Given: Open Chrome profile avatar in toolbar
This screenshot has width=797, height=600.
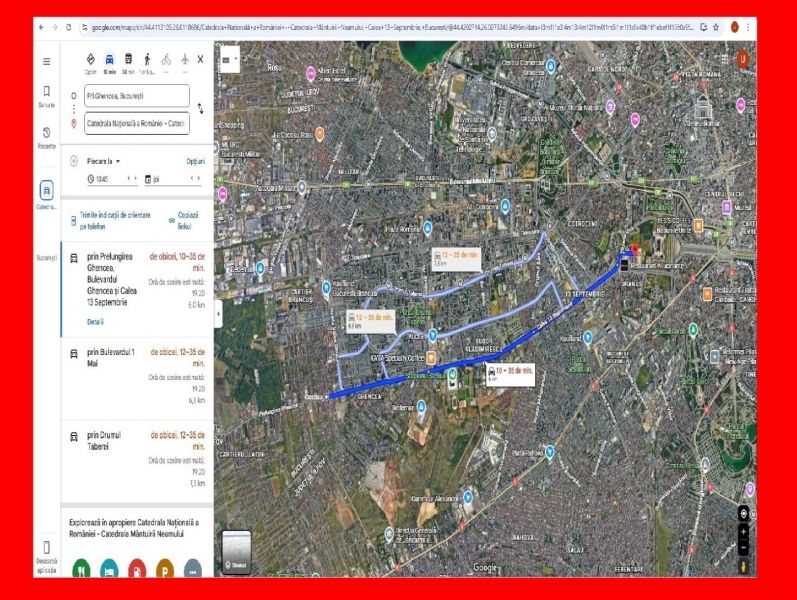Looking at the screenshot, I should click(x=734, y=27).
